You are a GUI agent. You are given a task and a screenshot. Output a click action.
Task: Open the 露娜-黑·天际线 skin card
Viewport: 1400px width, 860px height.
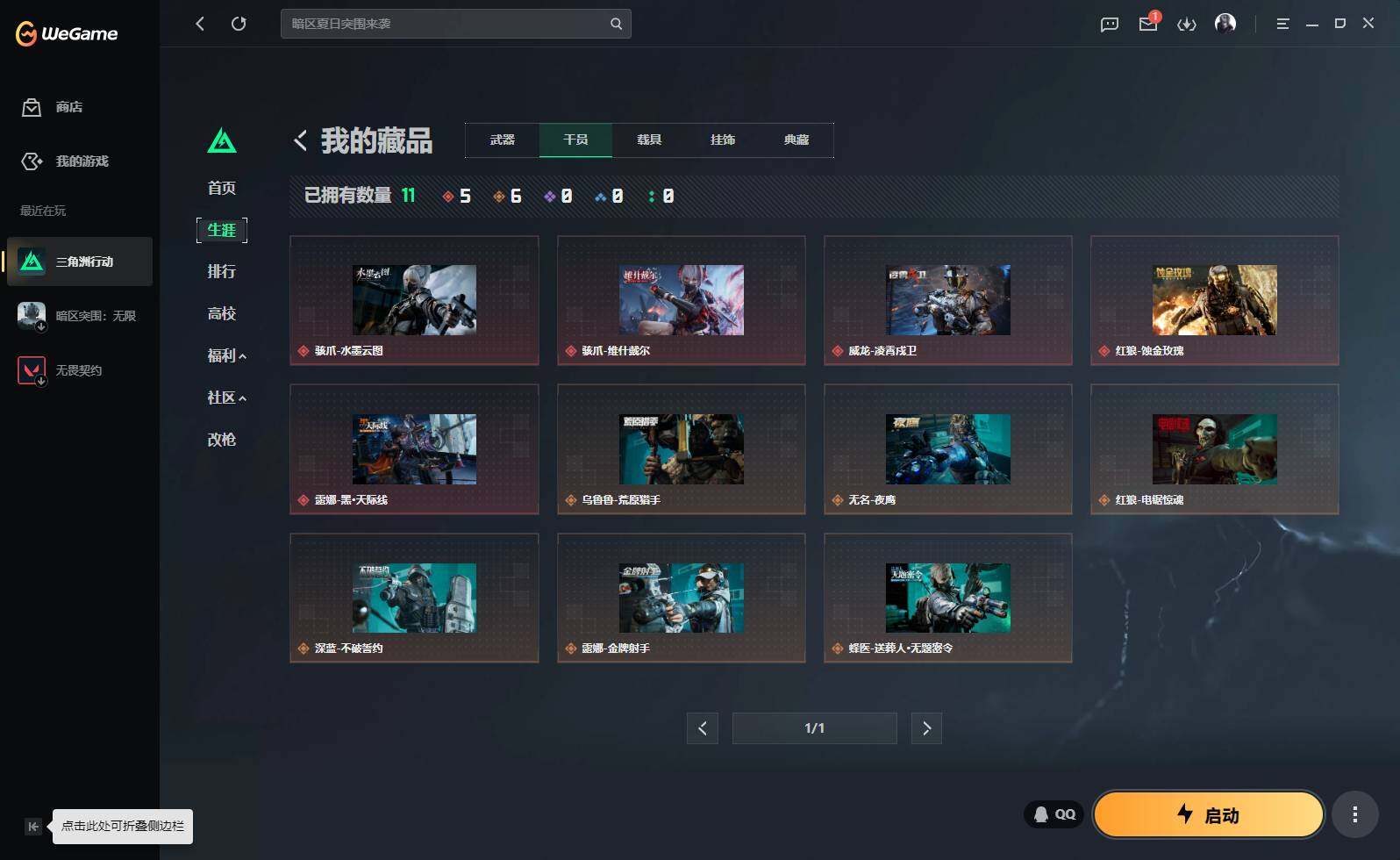[414, 449]
